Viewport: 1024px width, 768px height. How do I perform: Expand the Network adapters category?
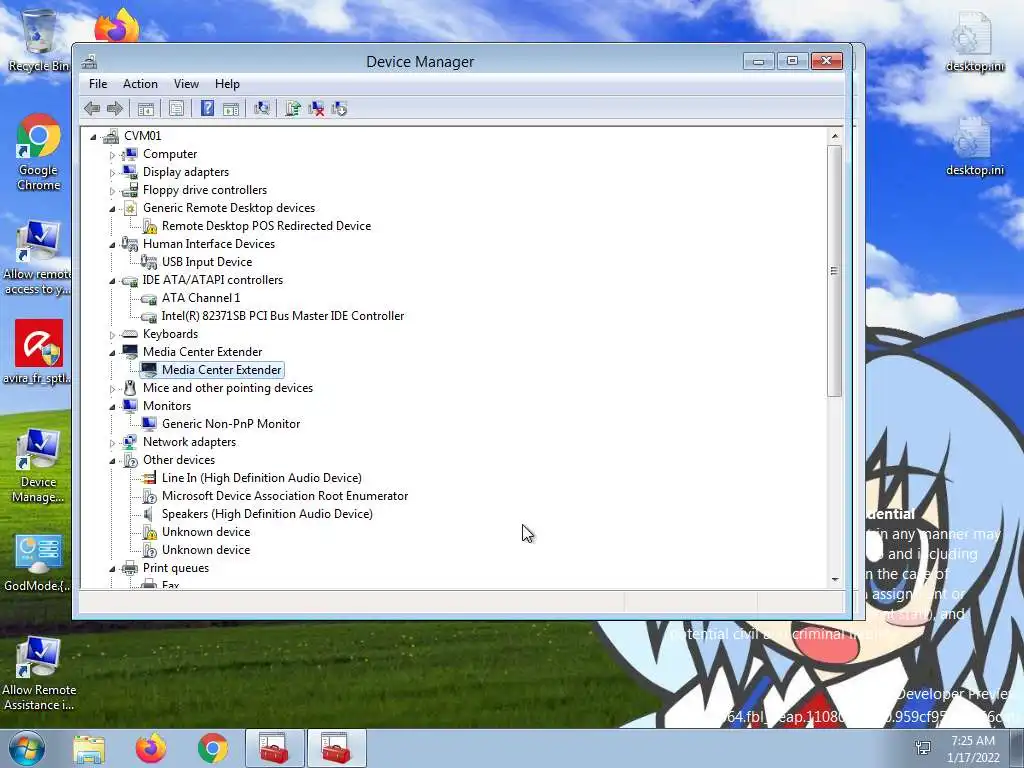[112, 443]
